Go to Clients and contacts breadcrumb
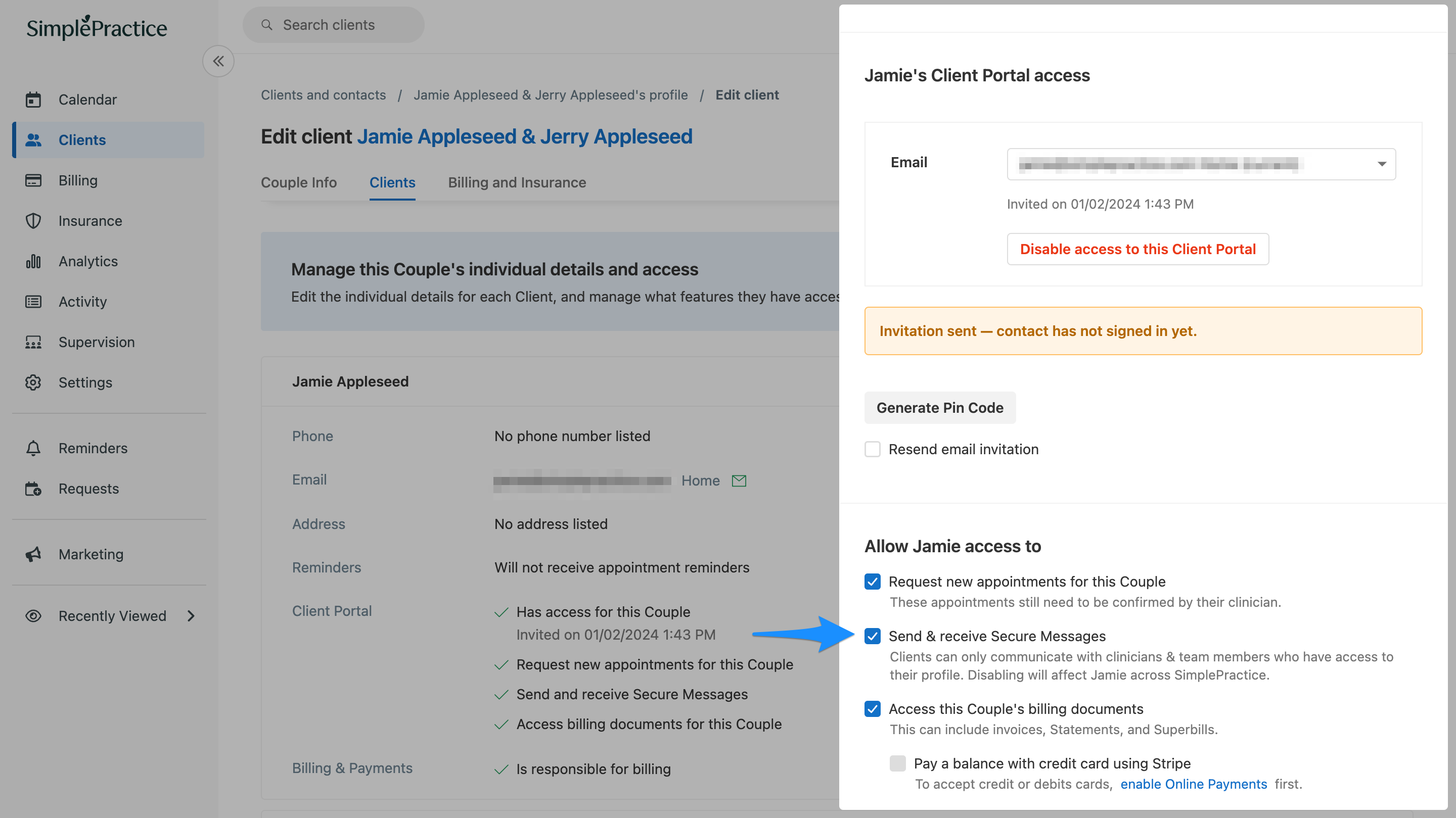 click(324, 95)
